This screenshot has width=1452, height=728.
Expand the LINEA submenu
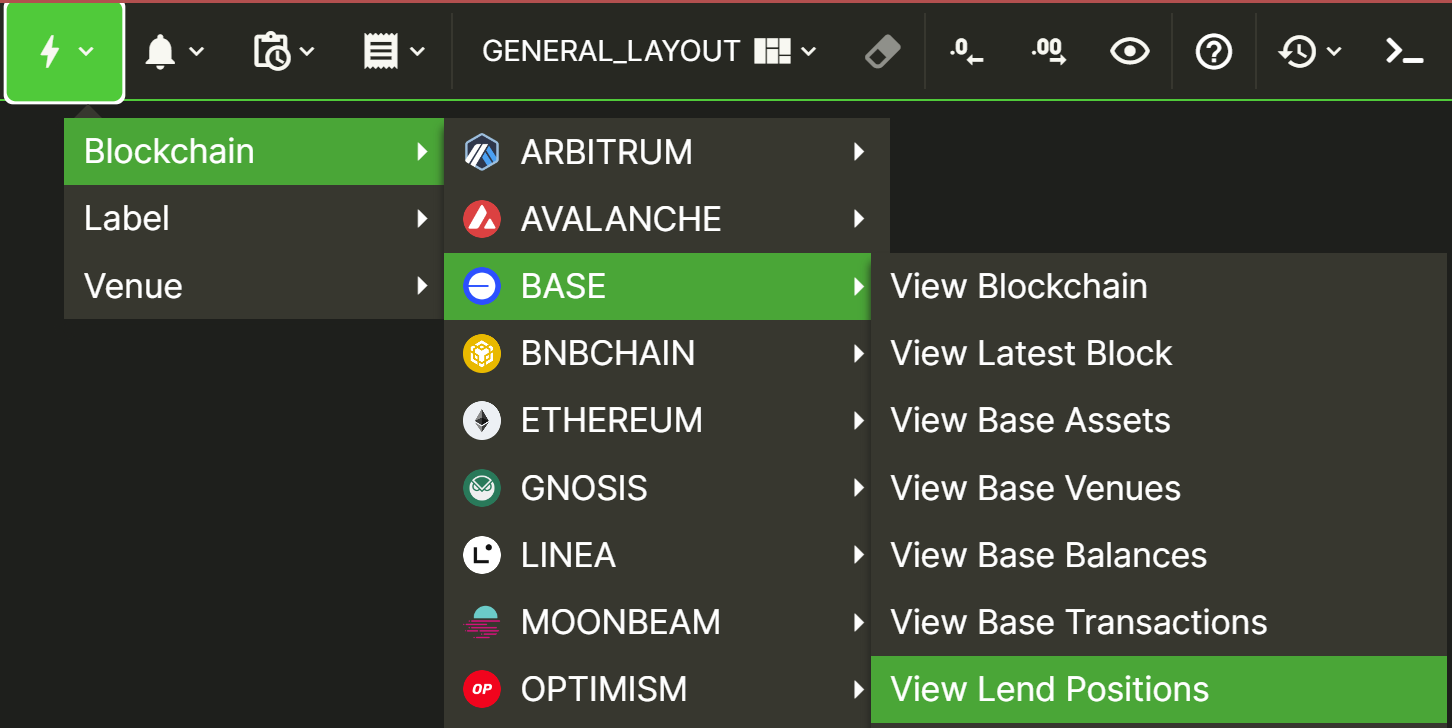(x=657, y=555)
